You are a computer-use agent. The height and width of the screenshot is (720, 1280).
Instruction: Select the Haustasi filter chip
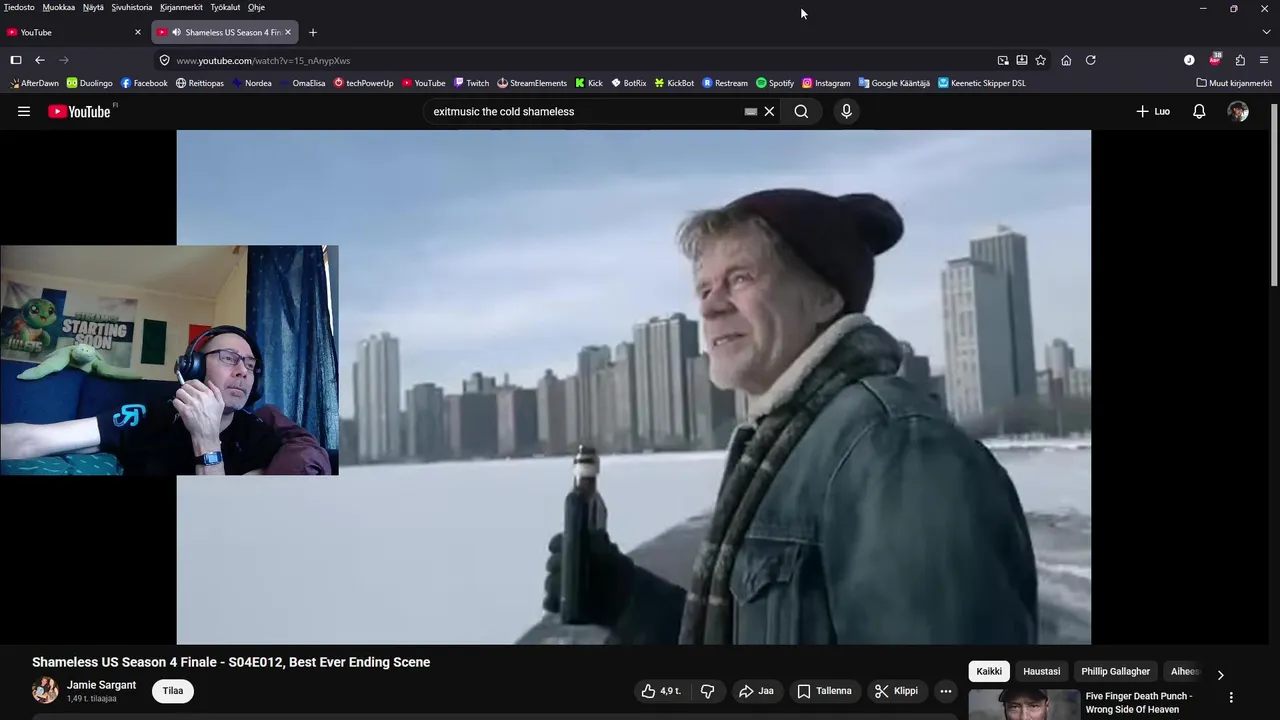click(1041, 672)
